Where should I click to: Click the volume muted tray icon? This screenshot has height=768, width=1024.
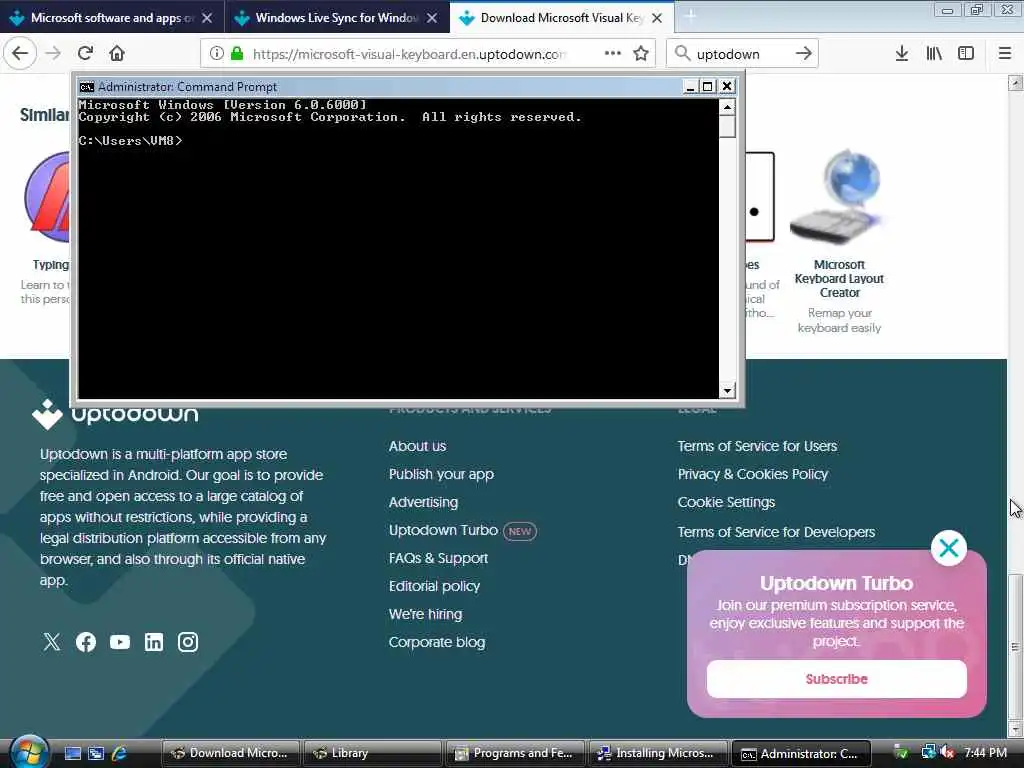948,753
